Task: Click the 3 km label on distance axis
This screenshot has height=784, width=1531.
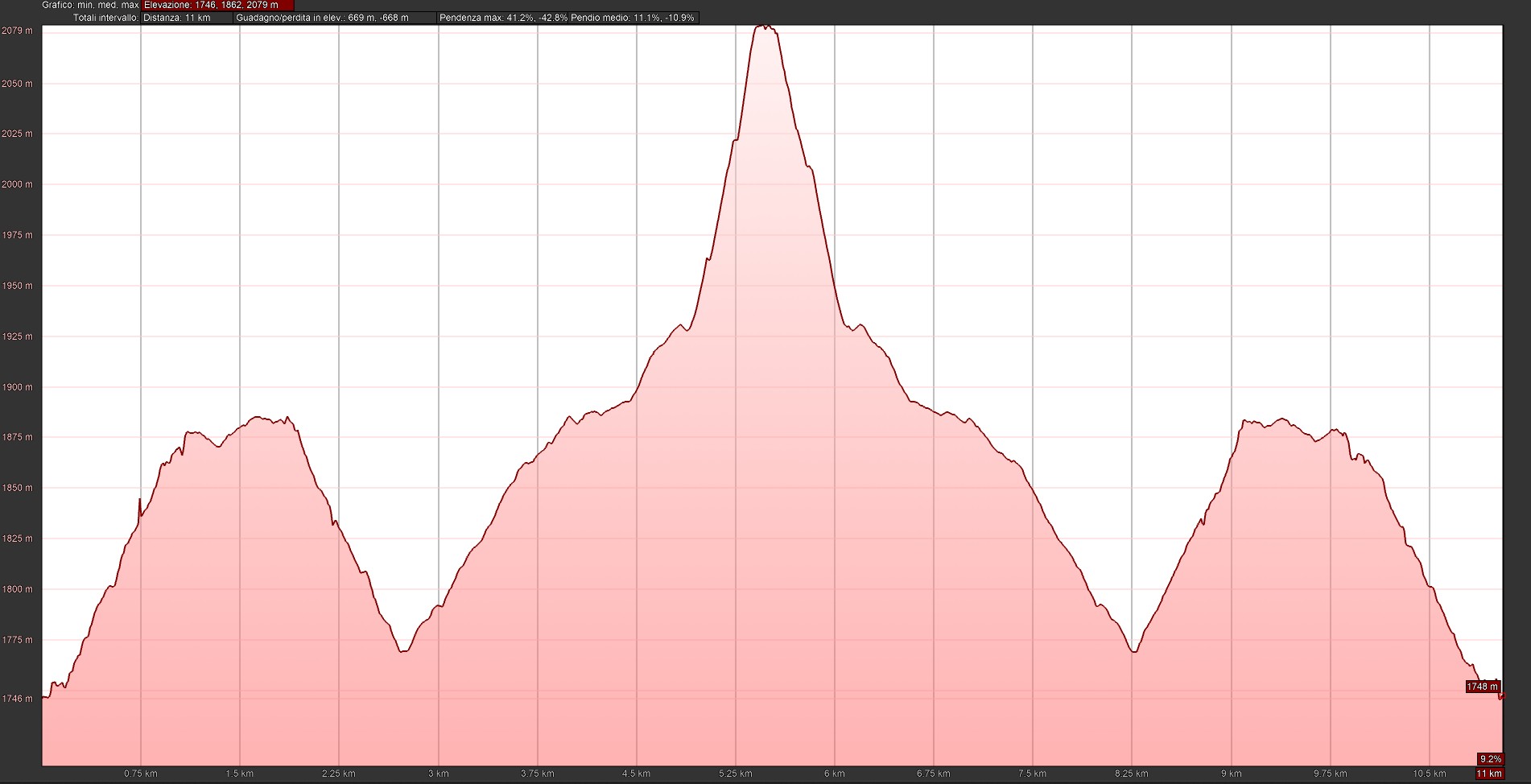Action: [438, 774]
